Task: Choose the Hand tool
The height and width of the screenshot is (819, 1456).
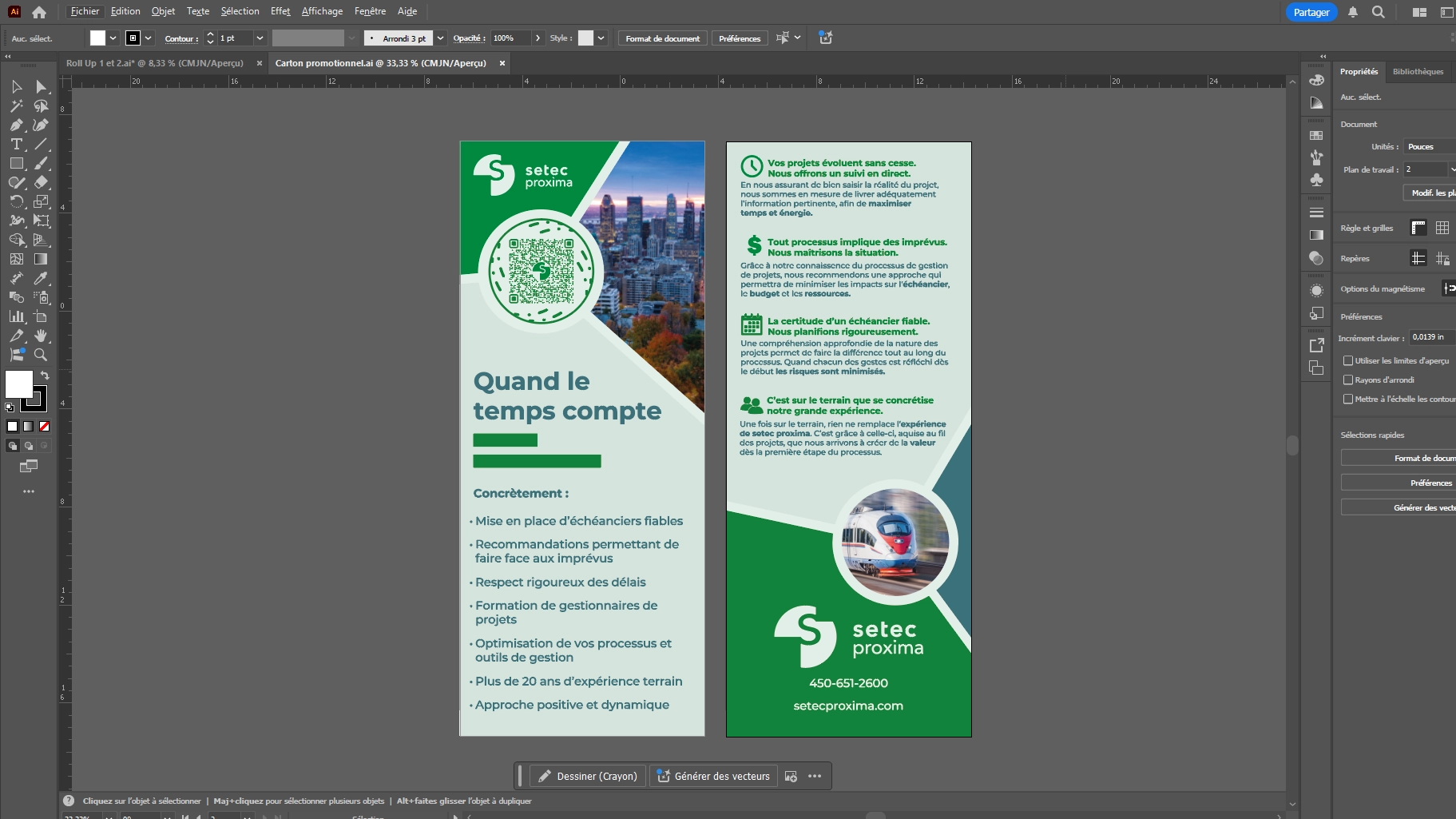Action: click(41, 336)
